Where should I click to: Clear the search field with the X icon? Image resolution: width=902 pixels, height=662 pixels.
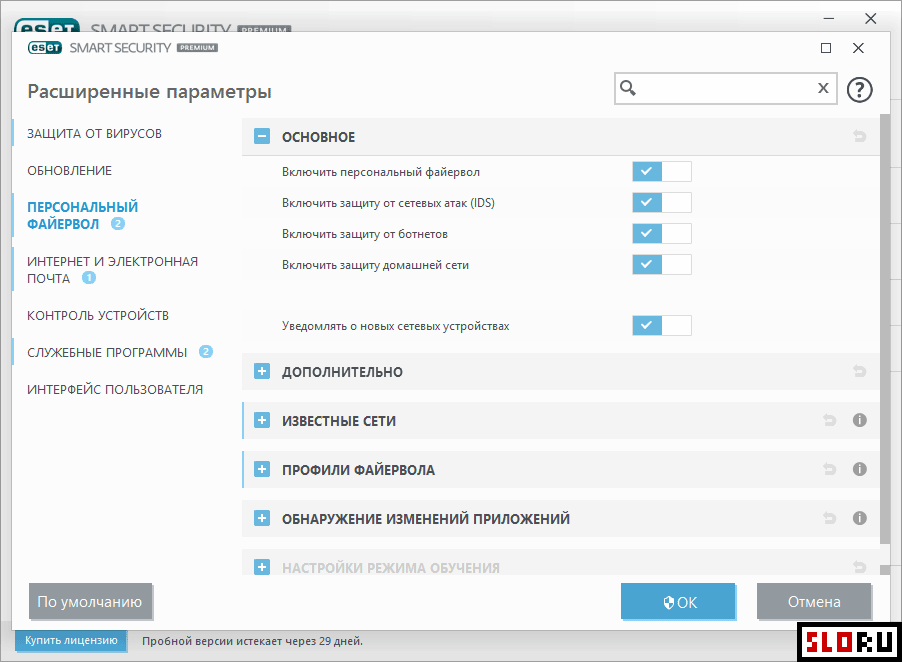[x=823, y=88]
